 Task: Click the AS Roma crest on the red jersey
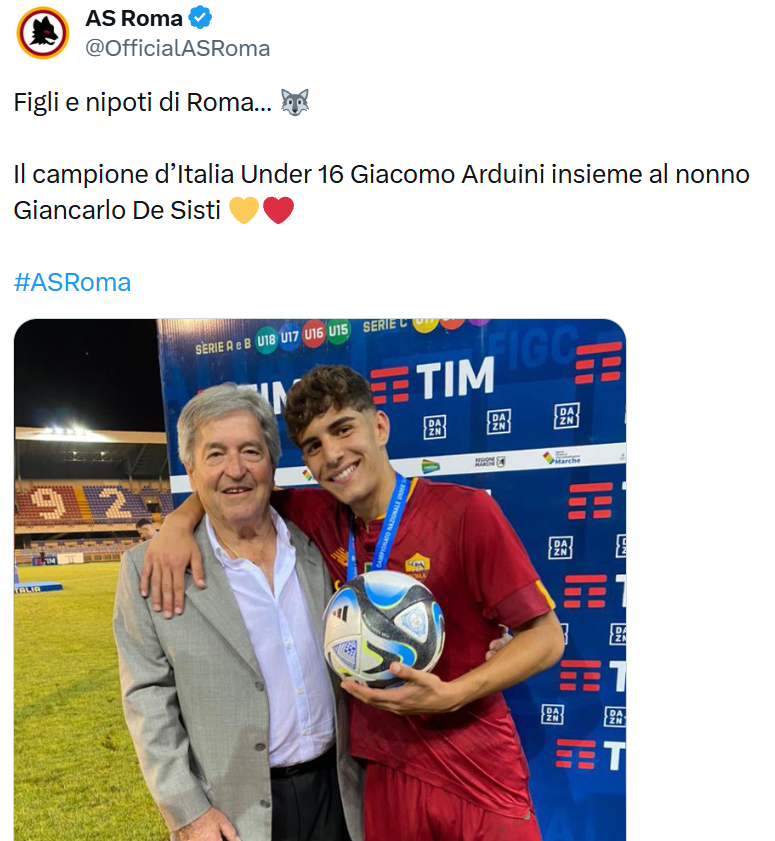click(417, 566)
